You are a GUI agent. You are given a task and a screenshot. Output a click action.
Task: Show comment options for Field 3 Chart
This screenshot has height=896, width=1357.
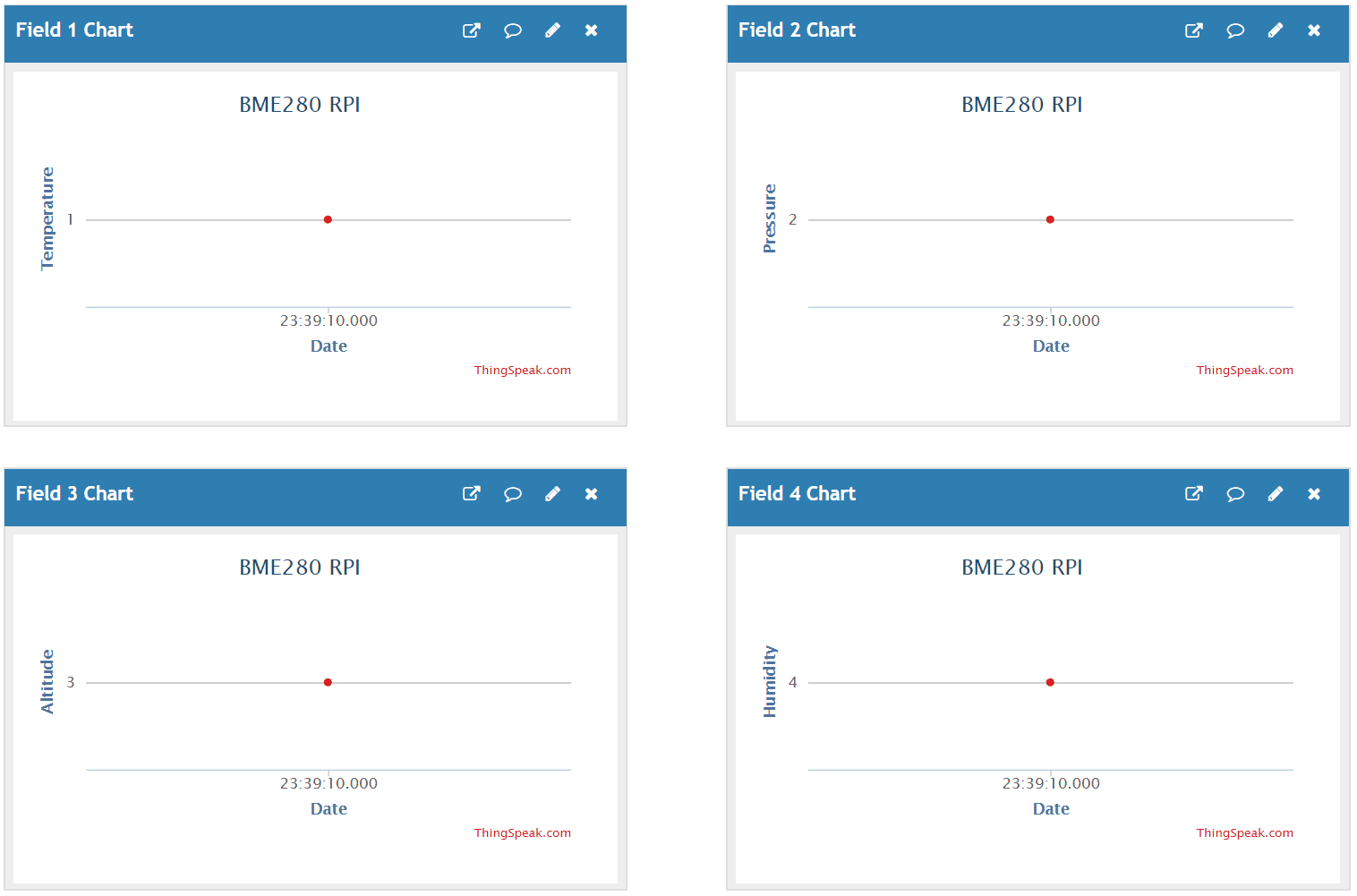pyautogui.click(x=512, y=493)
